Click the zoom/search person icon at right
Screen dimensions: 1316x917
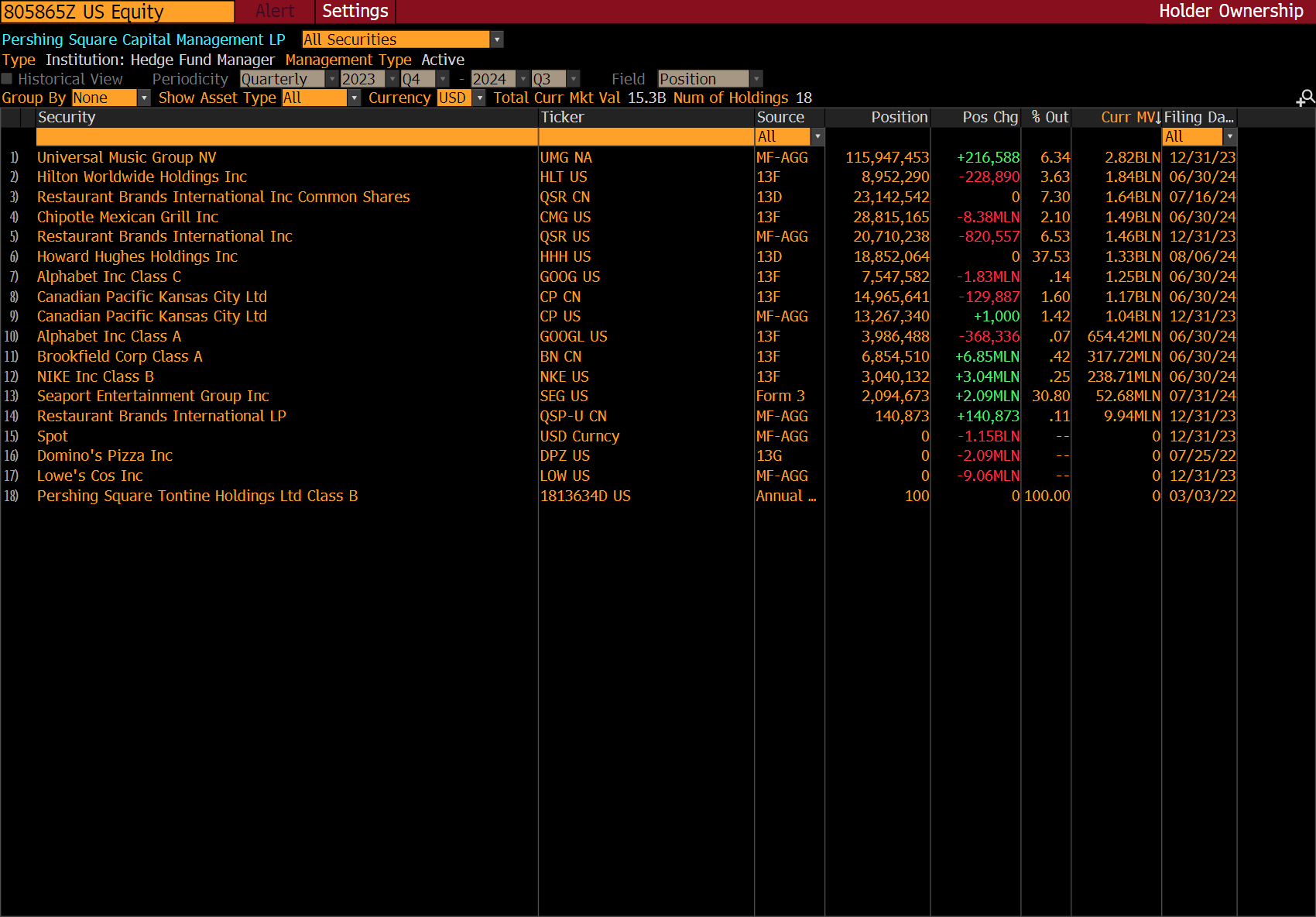tap(1305, 98)
